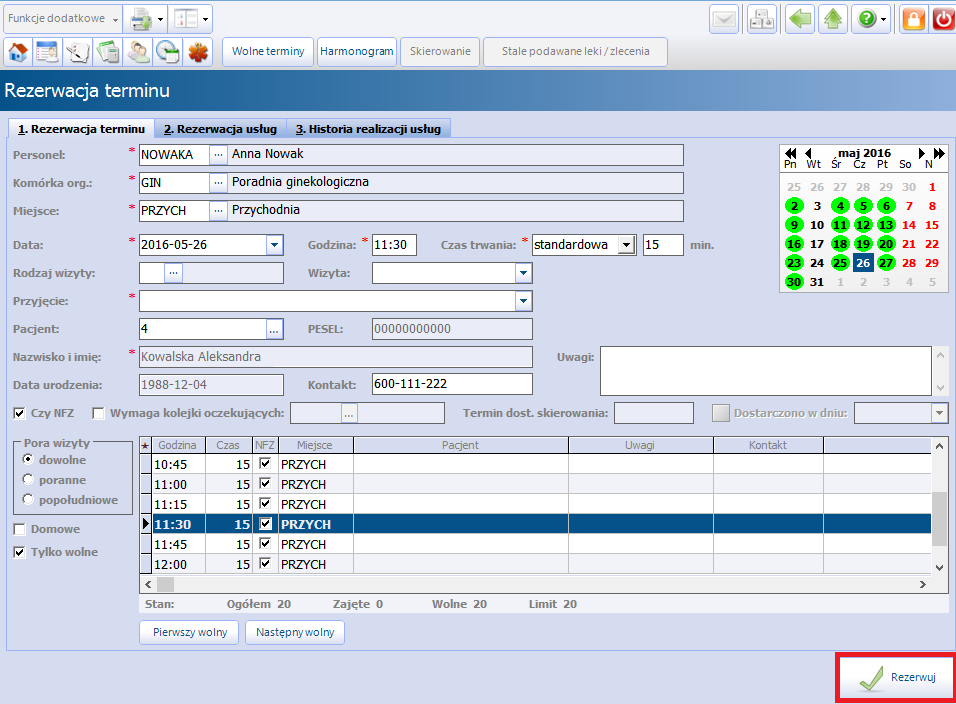Click the Skierowanie button
956x704 pixels.
[440, 52]
